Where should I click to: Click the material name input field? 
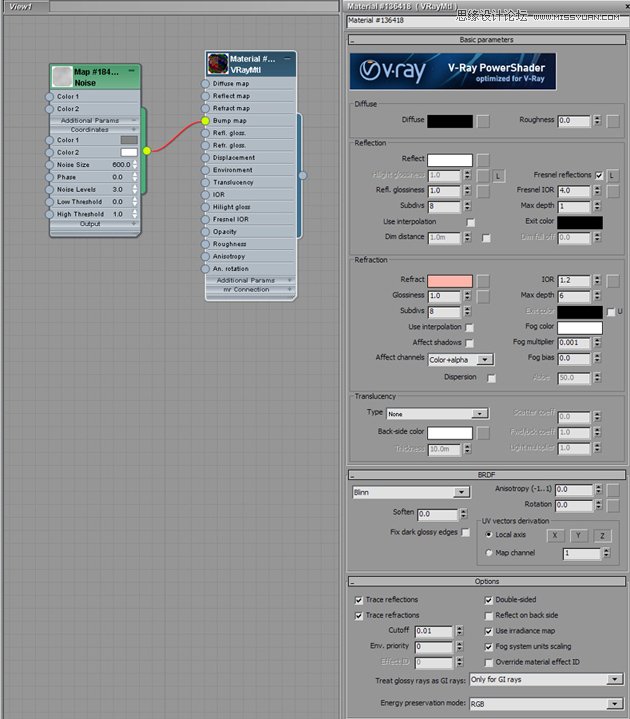487,21
